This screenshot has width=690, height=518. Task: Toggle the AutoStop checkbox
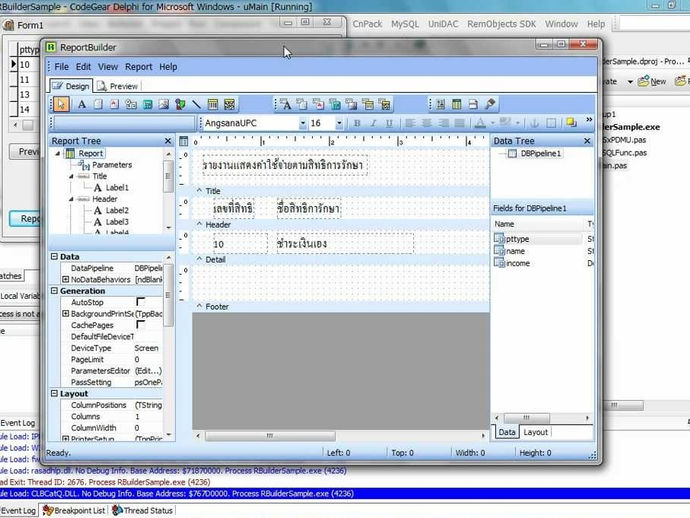click(140, 302)
